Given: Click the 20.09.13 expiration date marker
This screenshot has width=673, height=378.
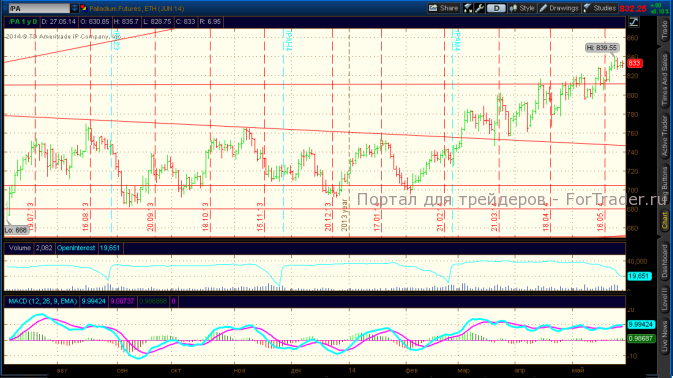Looking at the screenshot, I should point(151,217).
